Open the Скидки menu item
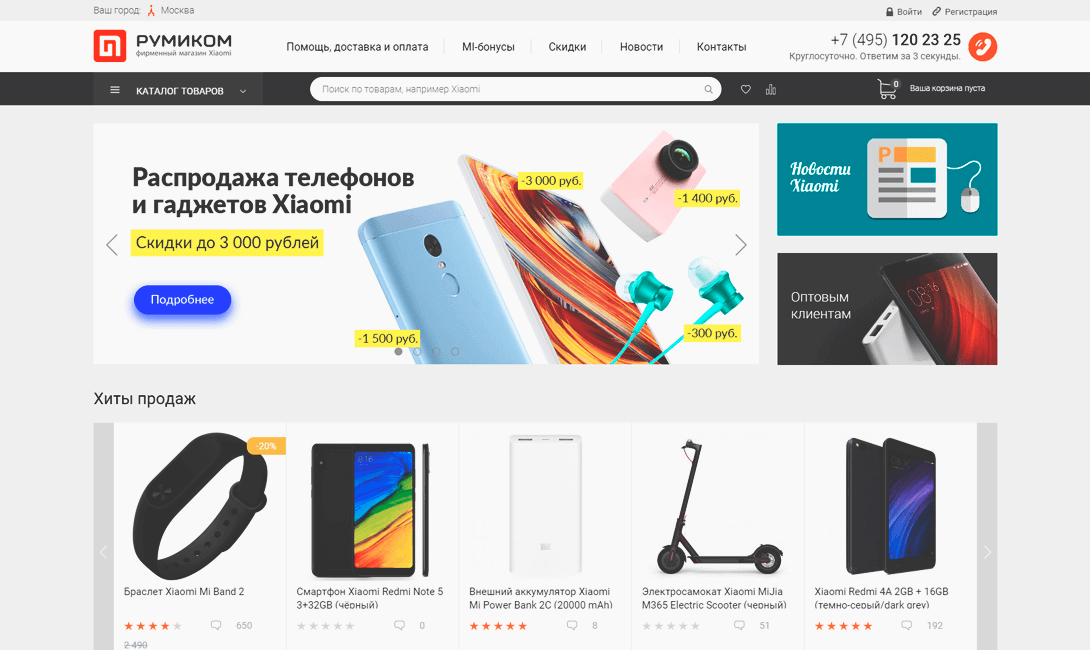The height and width of the screenshot is (650, 1090). (x=567, y=47)
